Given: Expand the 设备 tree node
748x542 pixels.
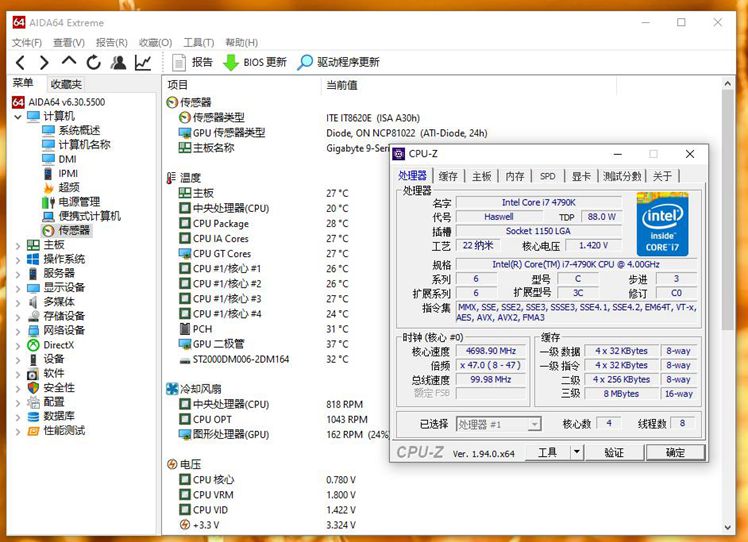Looking at the screenshot, I should (x=18, y=360).
